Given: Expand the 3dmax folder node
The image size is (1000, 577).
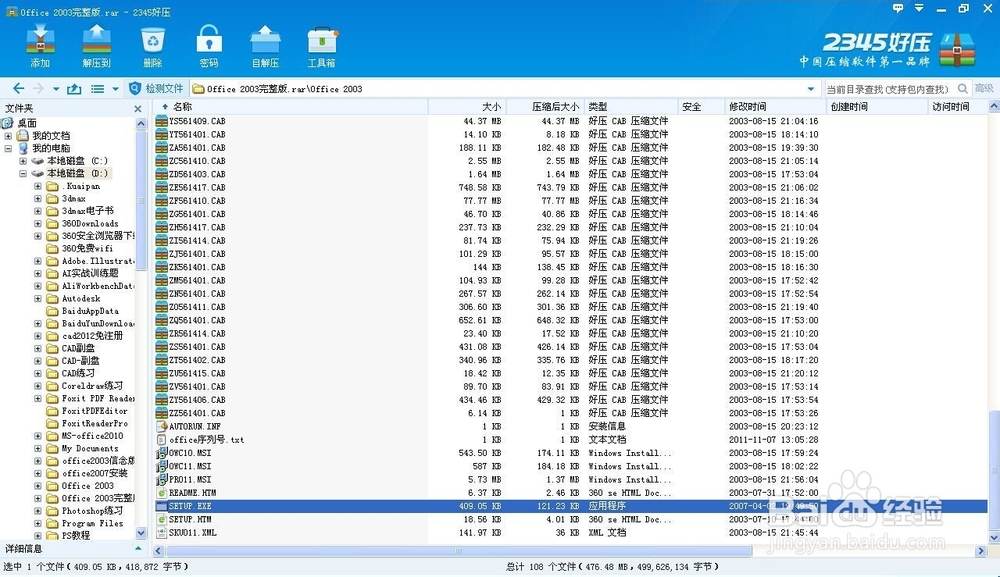Looking at the screenshot, I should (x=38, y=198).
